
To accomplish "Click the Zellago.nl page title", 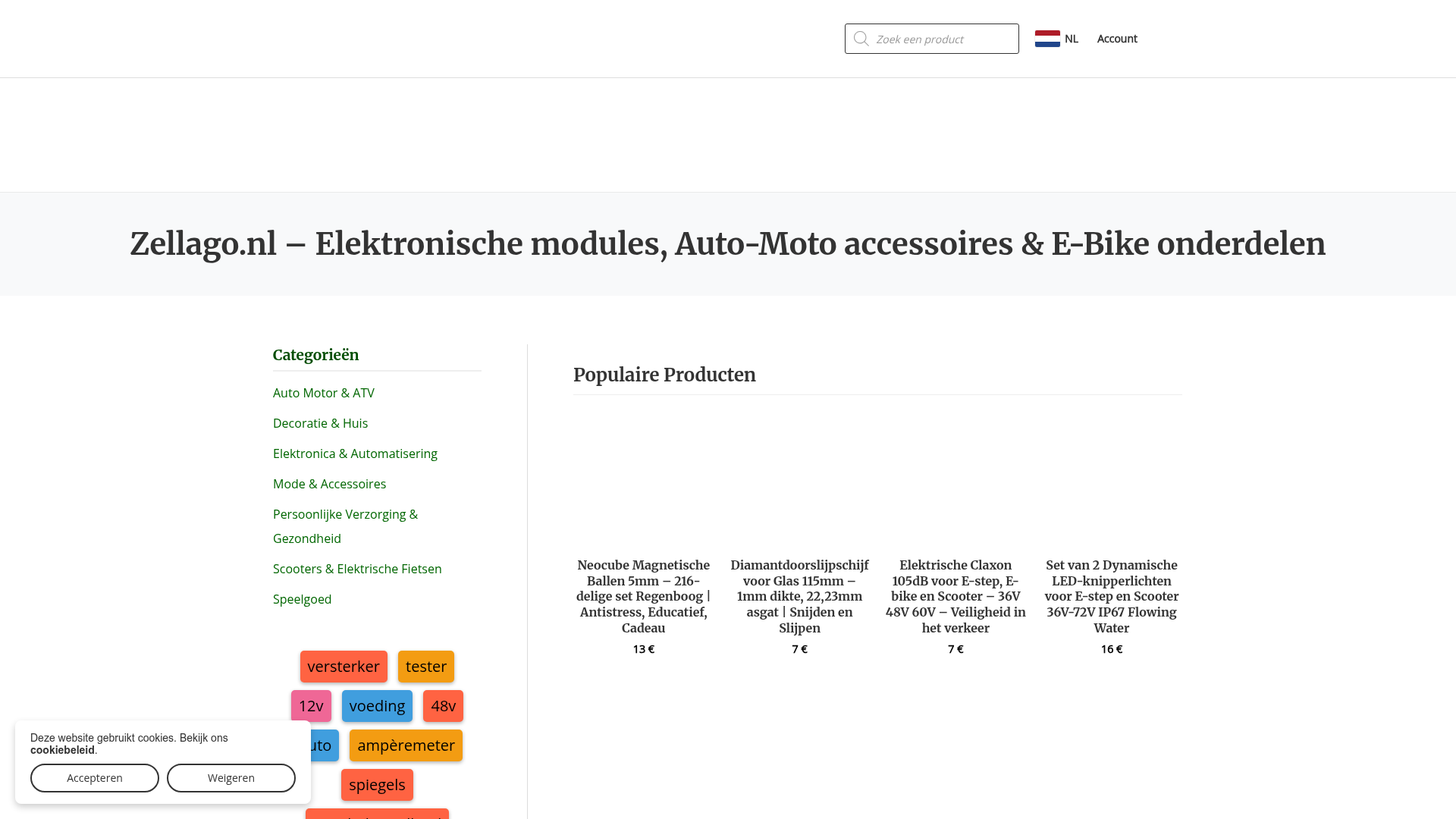I will 728,244.
